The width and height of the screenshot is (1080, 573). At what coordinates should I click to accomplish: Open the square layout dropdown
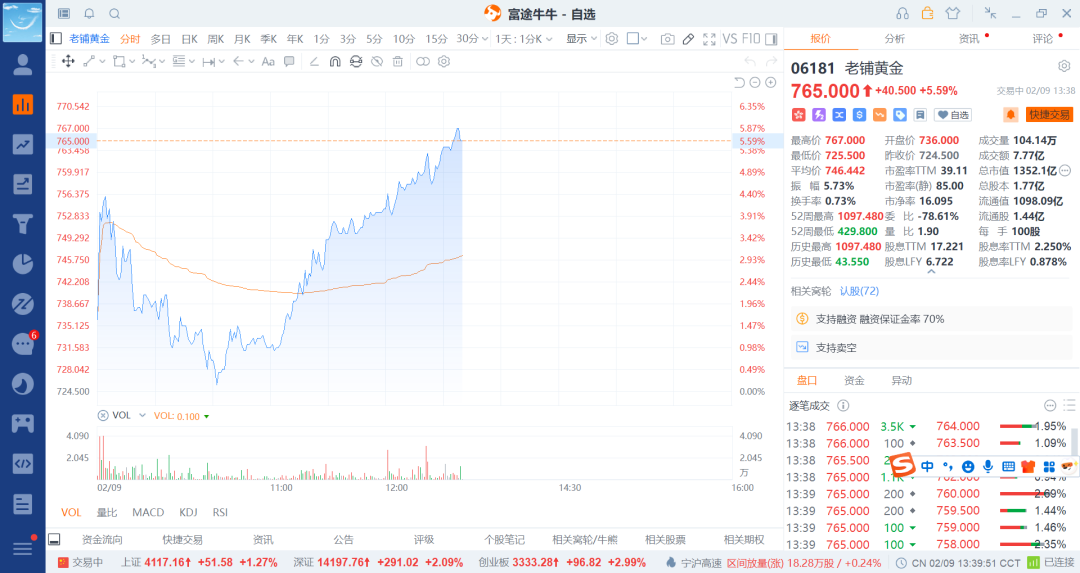(637, 39)
